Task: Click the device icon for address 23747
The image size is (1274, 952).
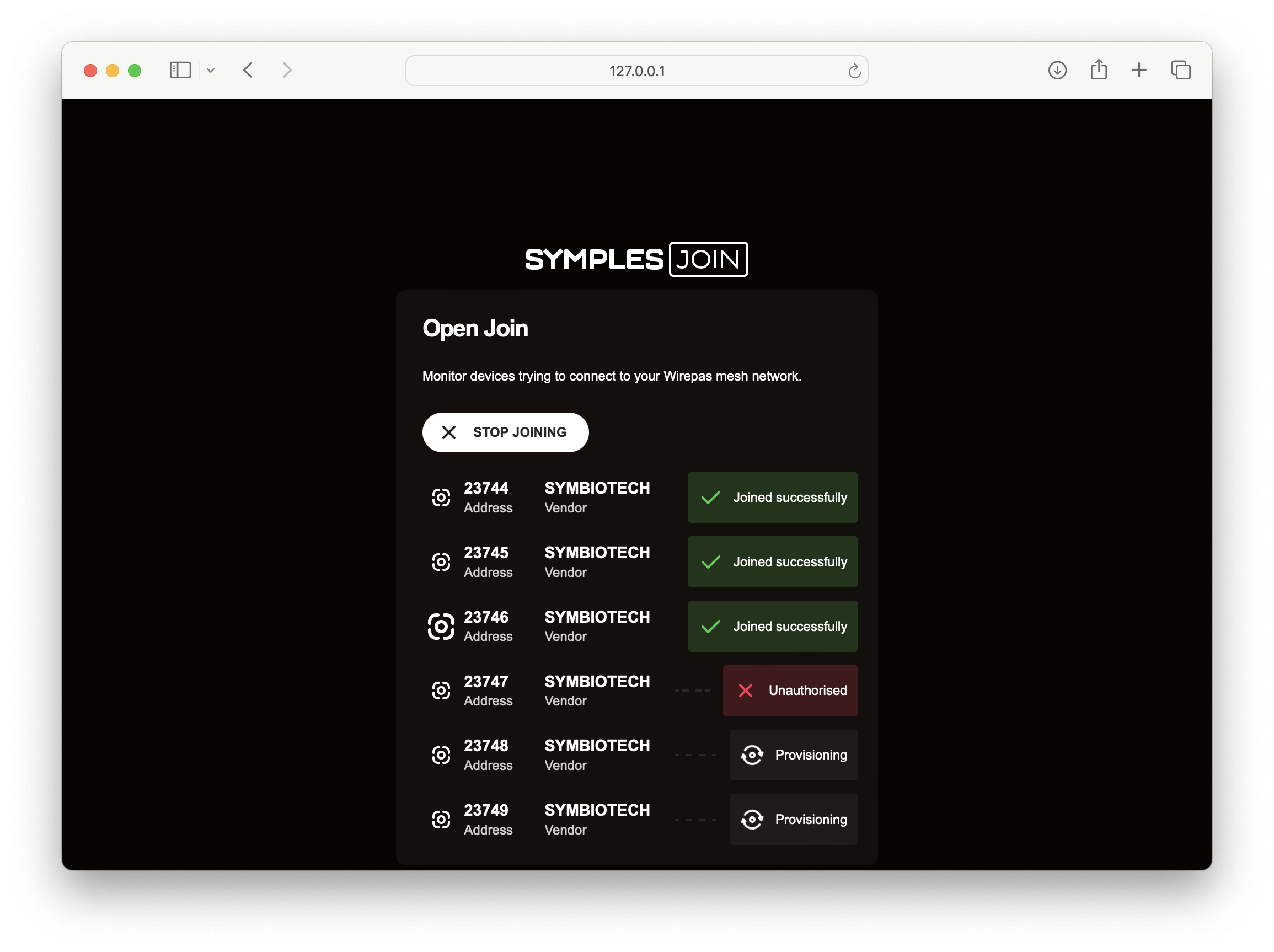Action: point(441,691)
